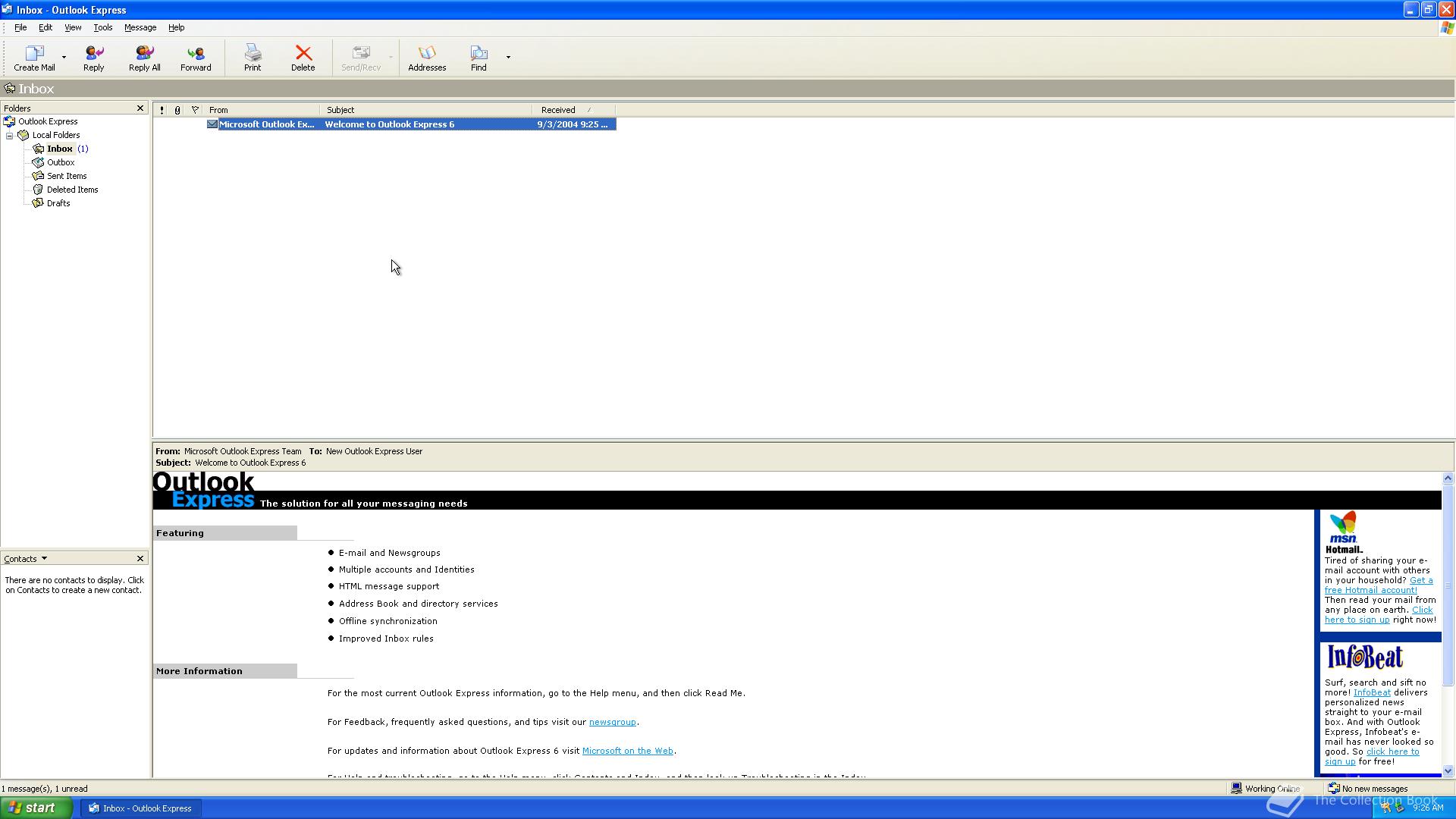Open the Microsoft on the Web link
Image resolution: width=1456 pixels, height=819 pixels.
627,752
